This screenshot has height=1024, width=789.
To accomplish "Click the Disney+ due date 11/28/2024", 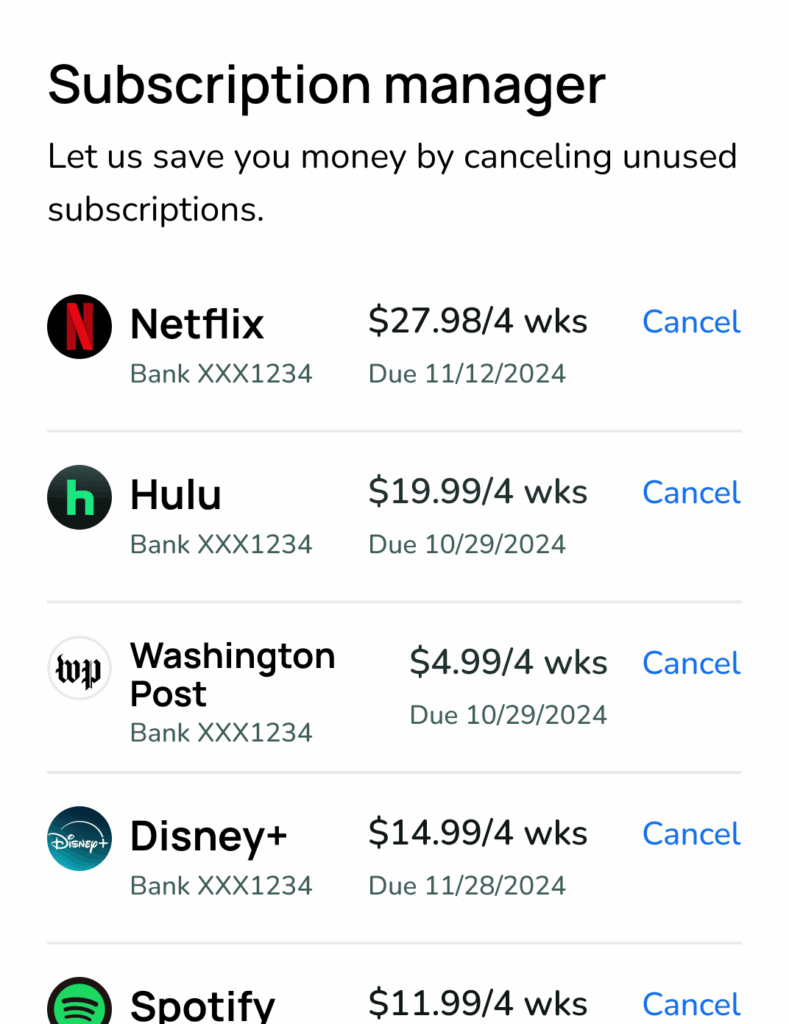I will point(467,886).
